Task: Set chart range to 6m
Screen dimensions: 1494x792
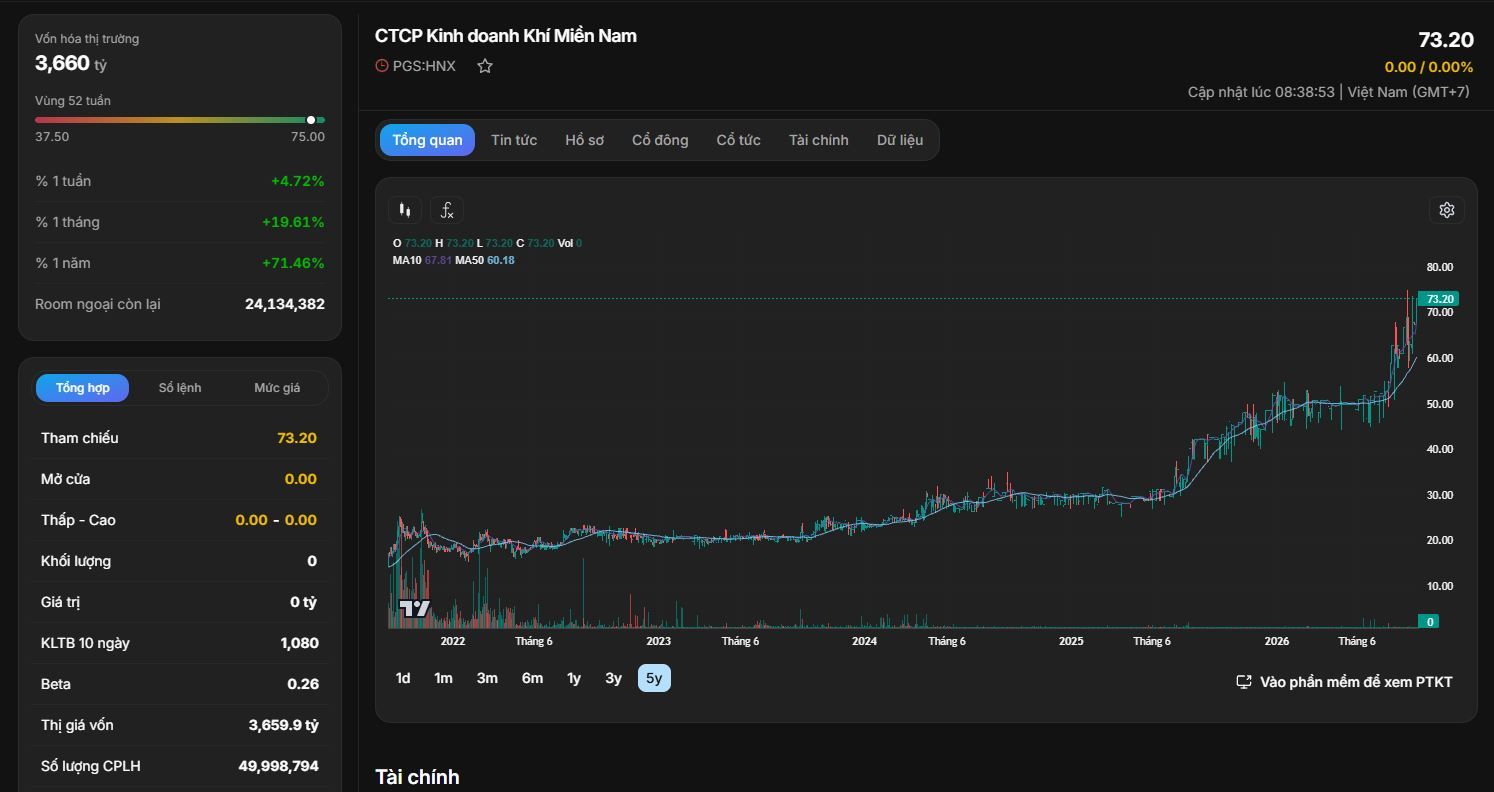Action: click(532, 678)
